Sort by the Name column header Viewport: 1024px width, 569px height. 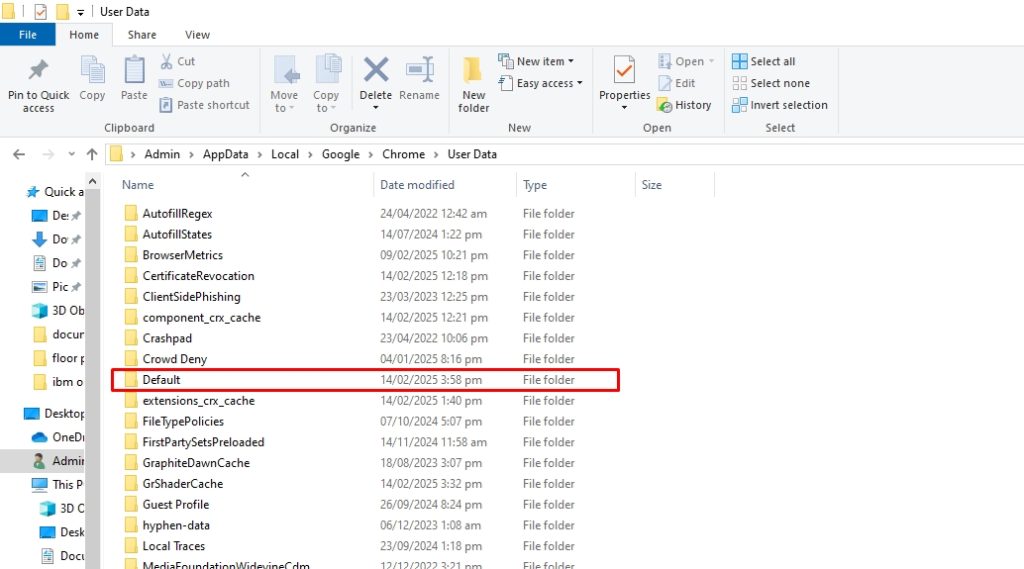click(138, 185)
